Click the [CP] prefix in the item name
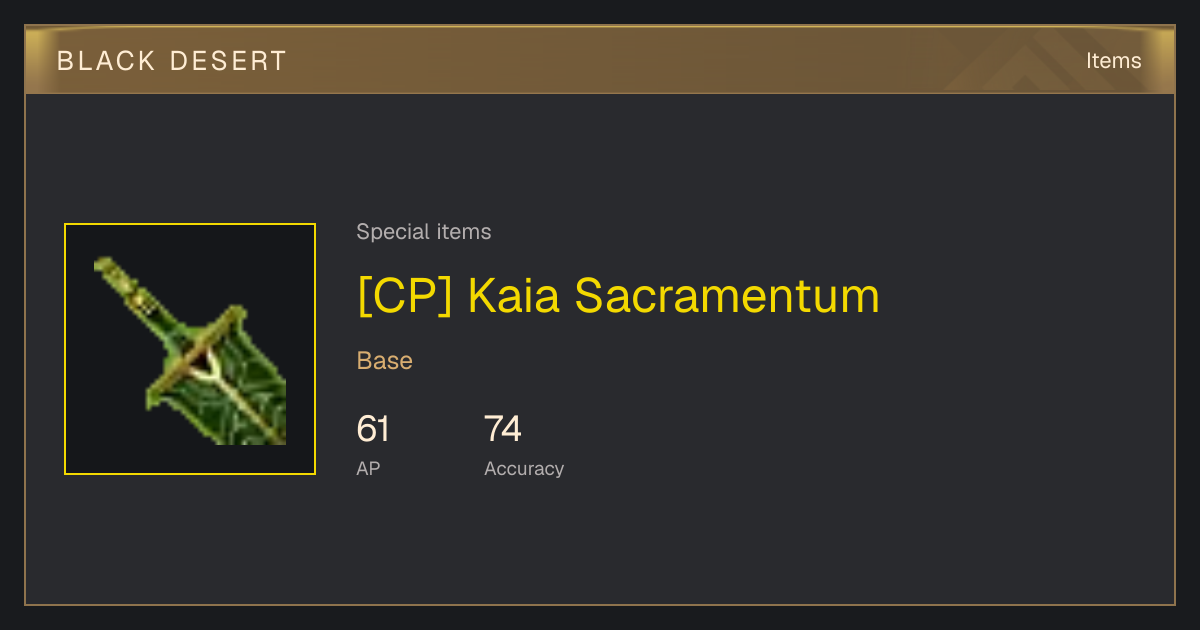Screen dimensions: 1200x630 pos(405,296)
